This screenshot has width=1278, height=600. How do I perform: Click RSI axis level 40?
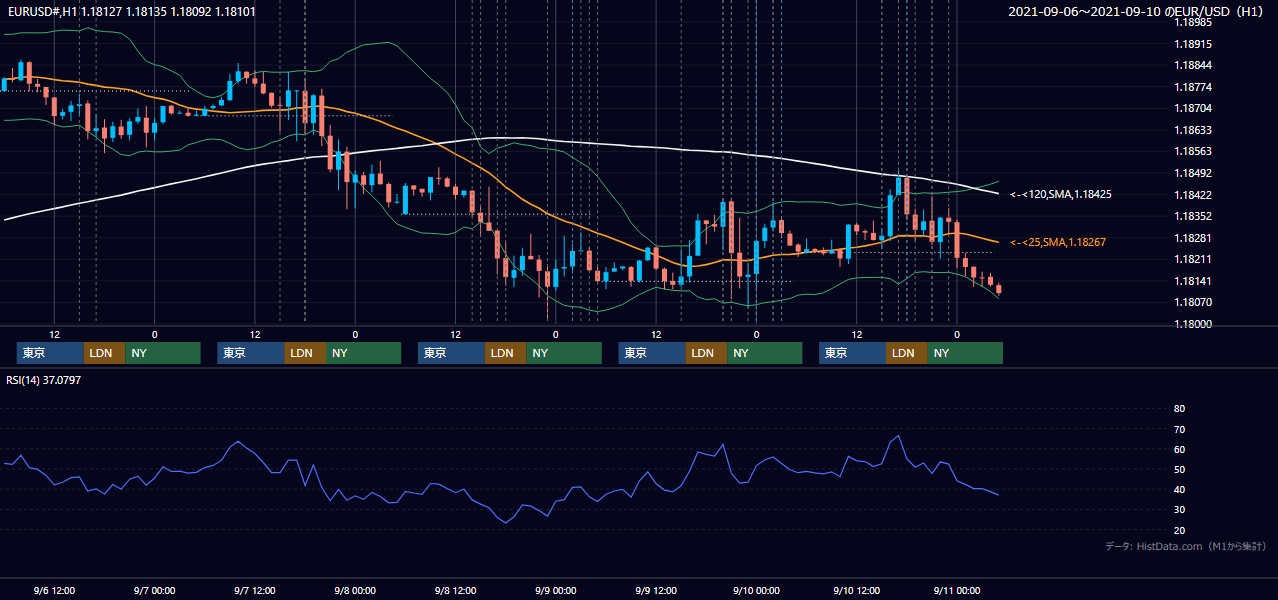1179,489
